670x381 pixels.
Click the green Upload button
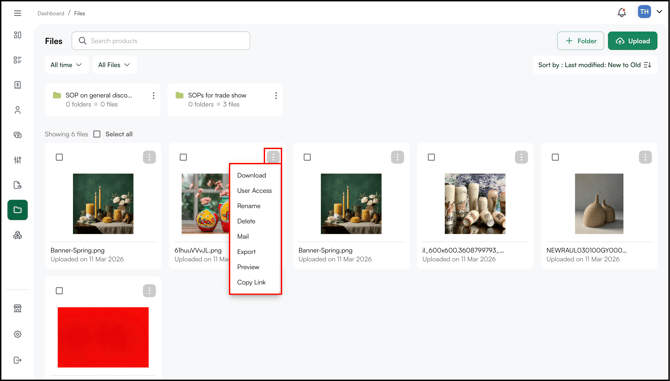632,41
